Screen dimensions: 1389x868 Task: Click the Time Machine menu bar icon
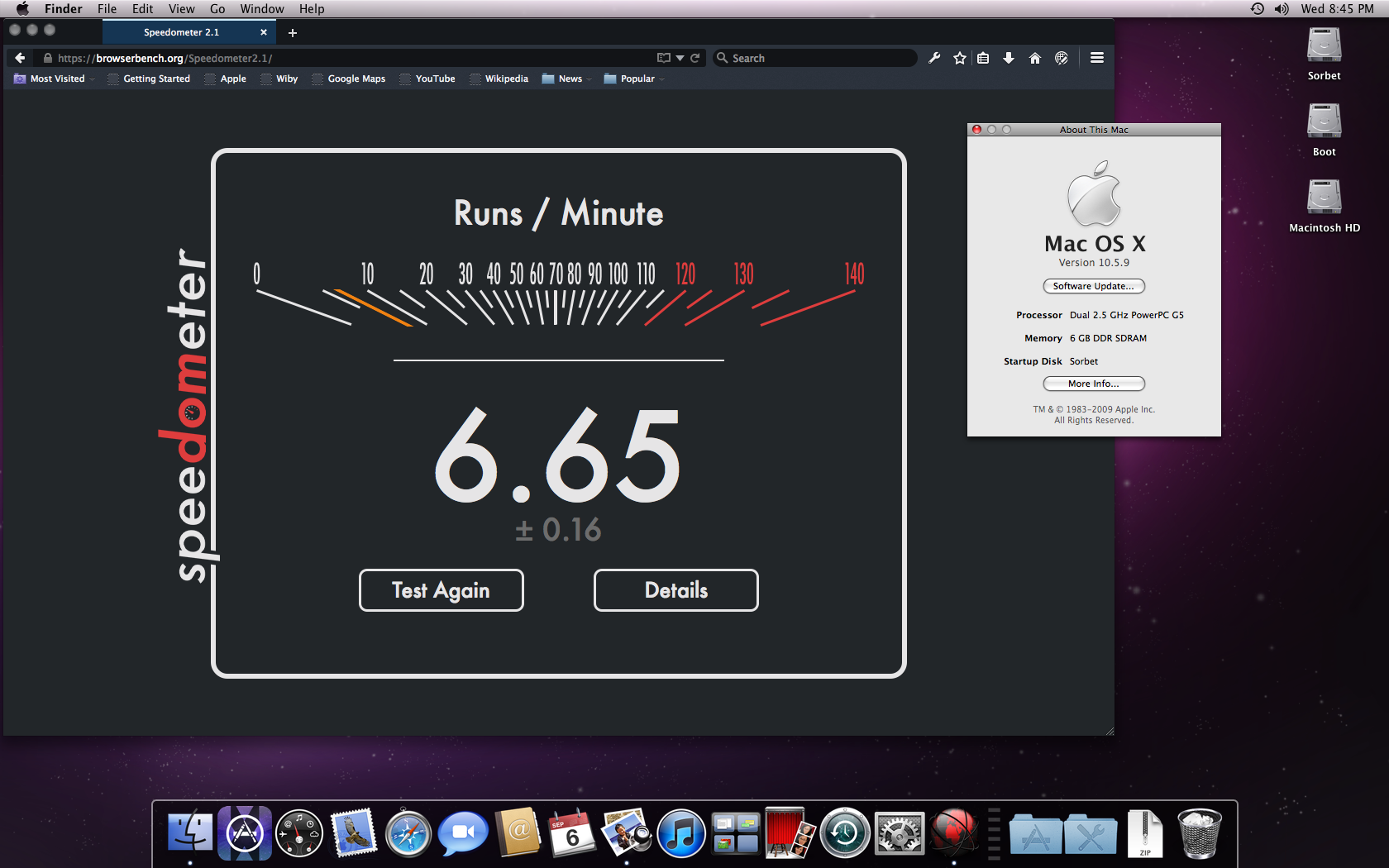pos(1257,9)
